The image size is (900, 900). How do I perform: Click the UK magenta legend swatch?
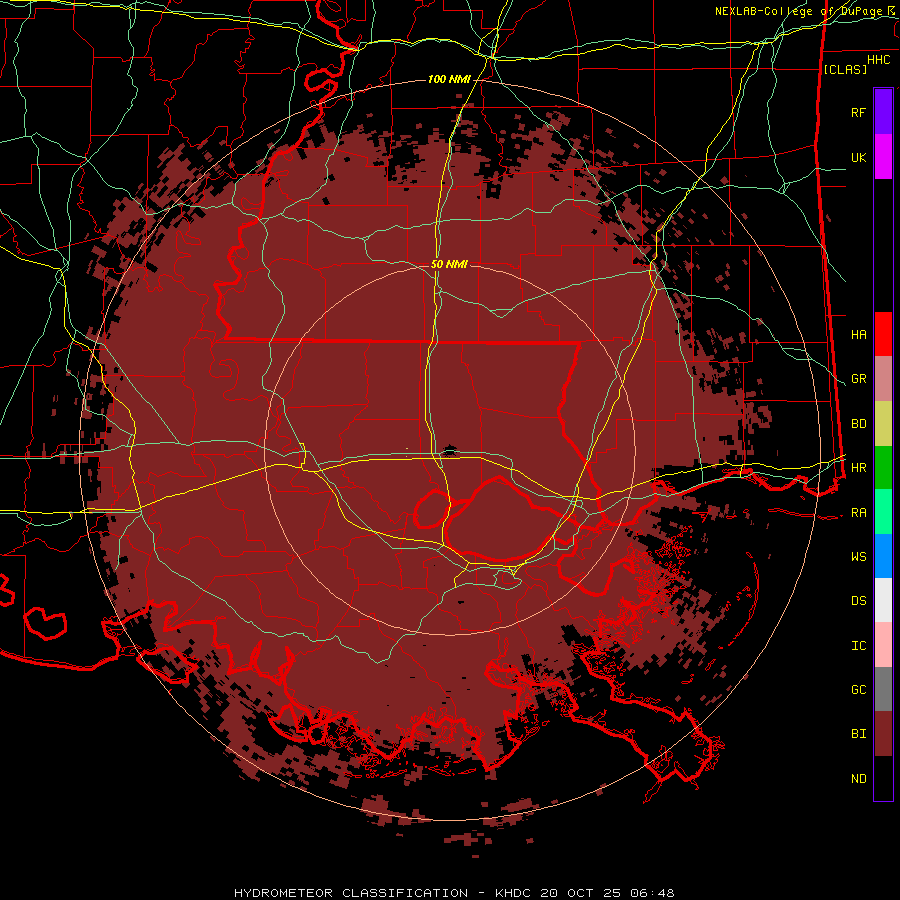pos(883,157)
